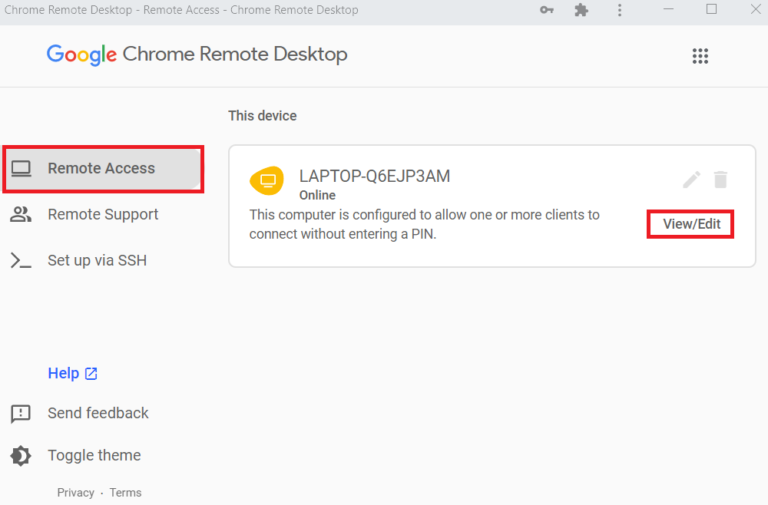This screenshot has width=768, height=505.
Task: Click the pencil edit icon for LAPTOP-Q6EJP3AM
Action: pyautogui.click(x=692, y=180)
